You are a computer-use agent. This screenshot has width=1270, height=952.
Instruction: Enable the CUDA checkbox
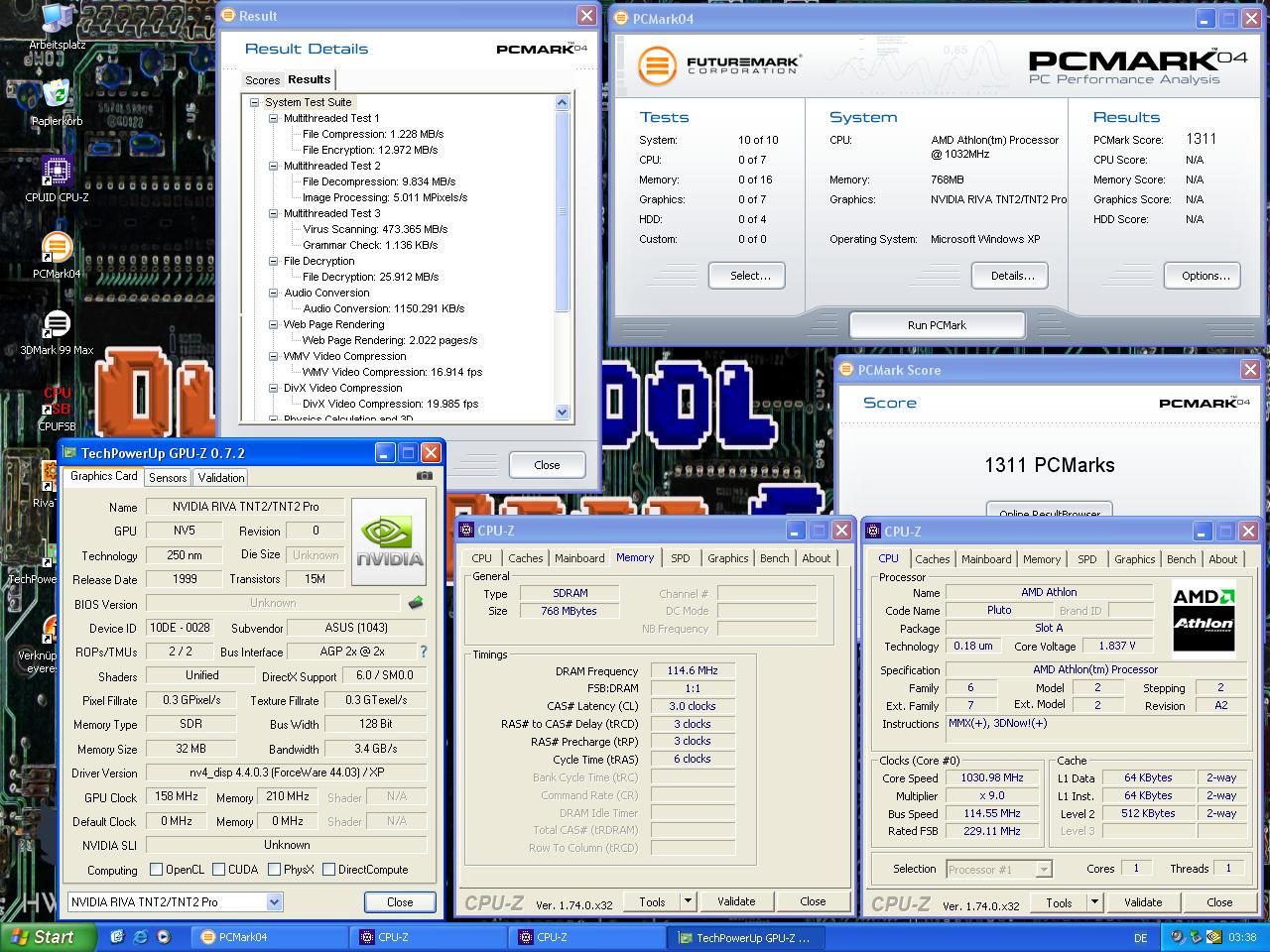[x=219, y=870]
